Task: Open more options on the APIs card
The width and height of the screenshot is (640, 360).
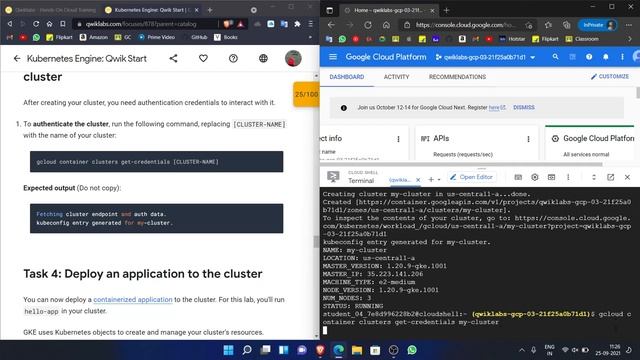Action: [x=528, y=139]
